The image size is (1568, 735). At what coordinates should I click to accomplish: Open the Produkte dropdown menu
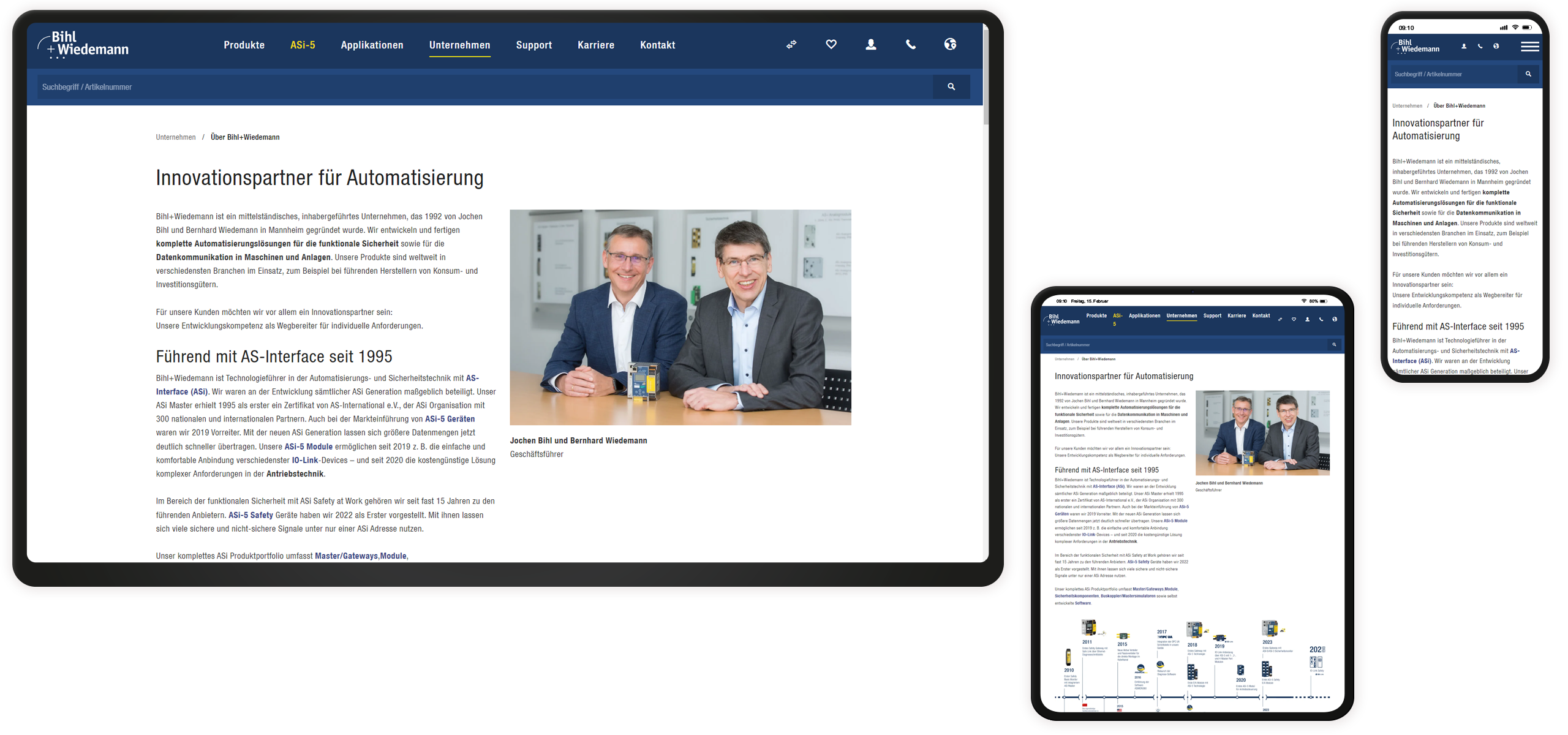pos(244,45)
